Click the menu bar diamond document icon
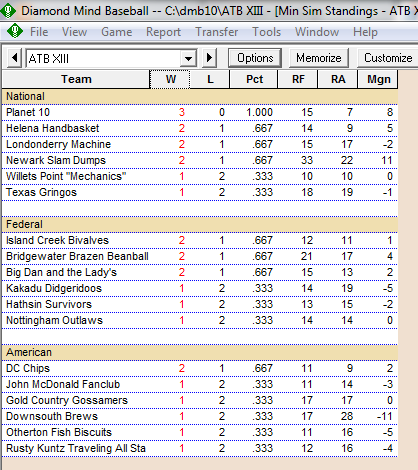 click(15, 32)
